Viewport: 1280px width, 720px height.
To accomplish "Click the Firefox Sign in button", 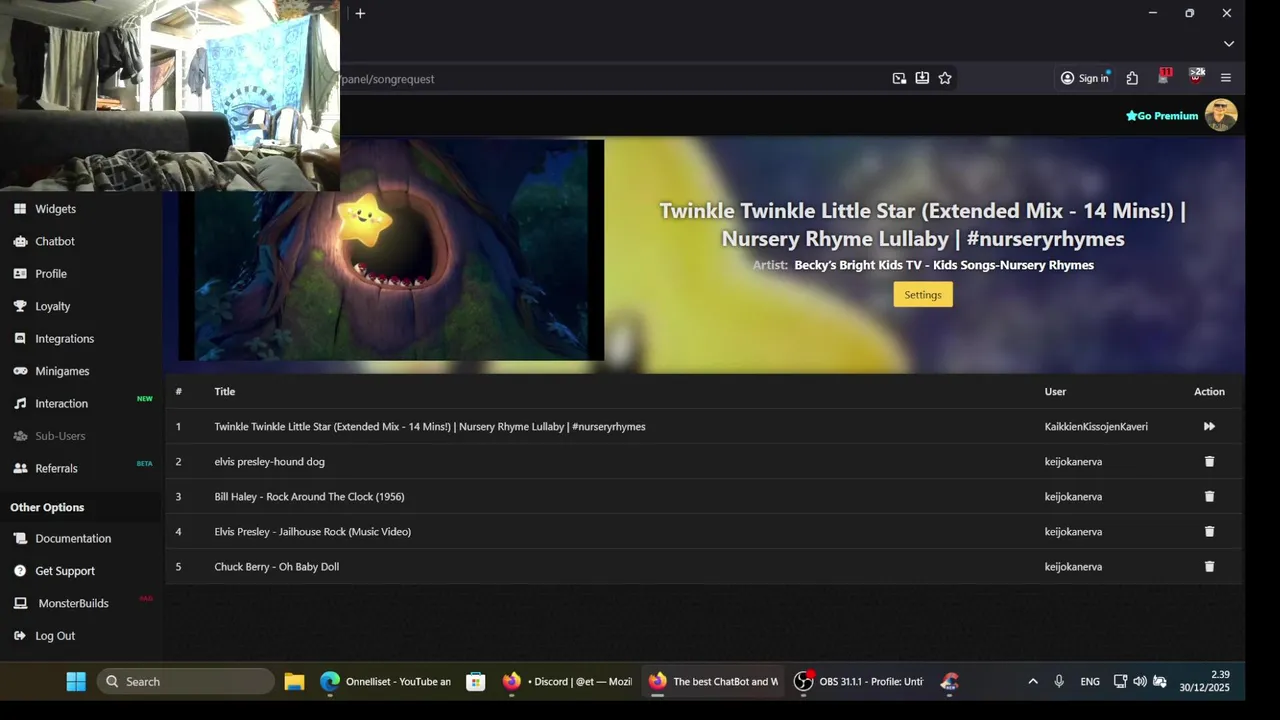I will (1085, 78).
